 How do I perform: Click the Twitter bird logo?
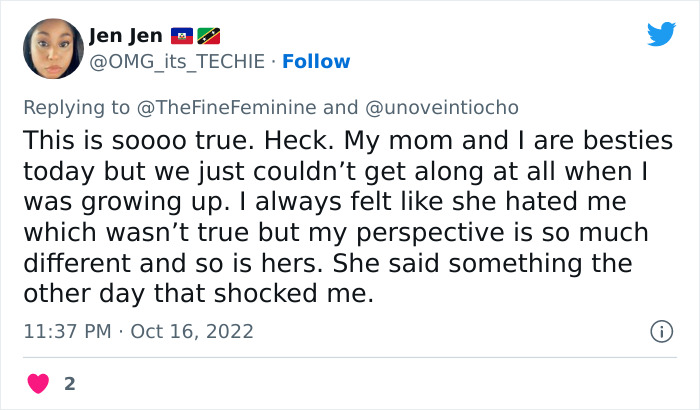click(661, 35)
